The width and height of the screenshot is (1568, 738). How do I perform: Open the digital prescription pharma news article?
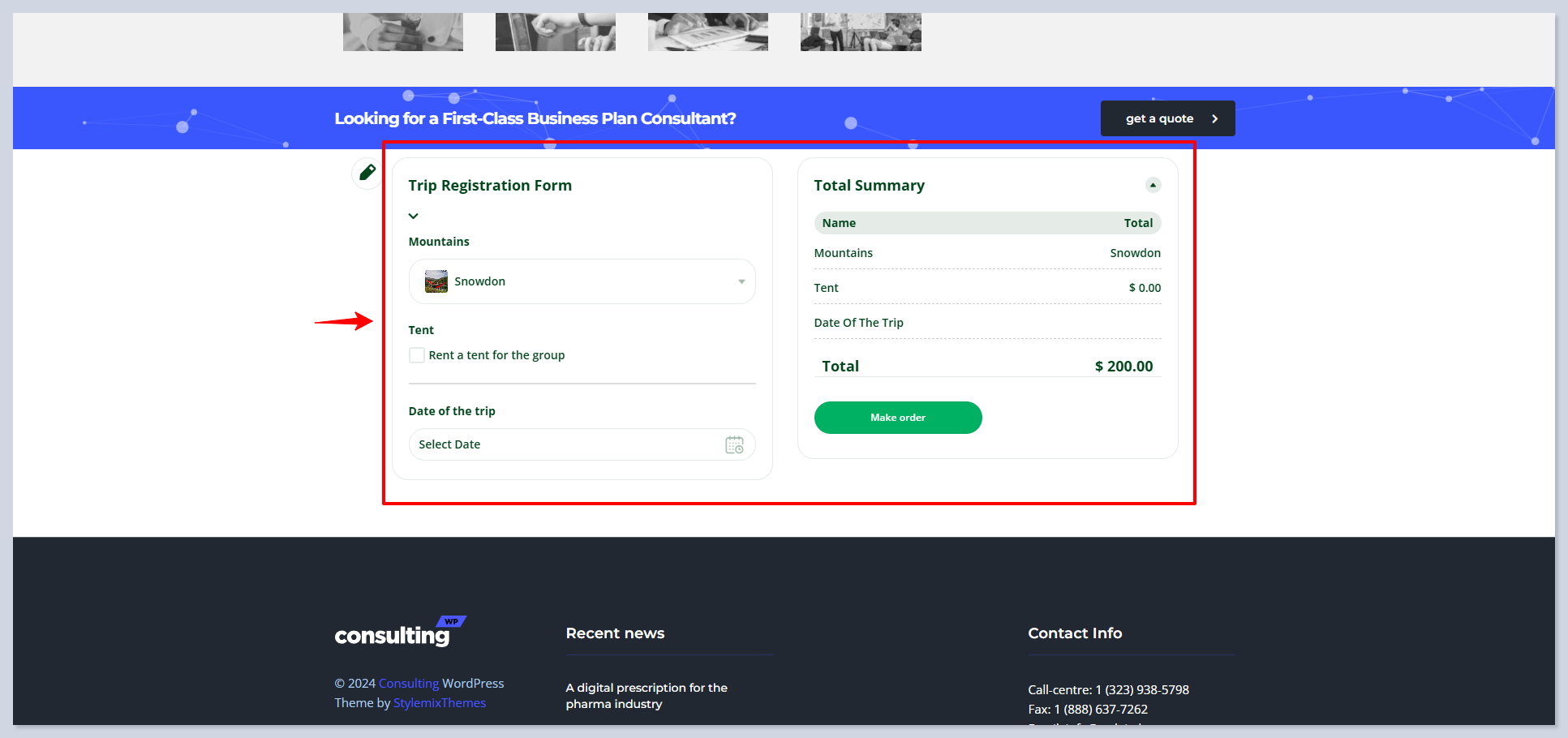pos(647,696)
